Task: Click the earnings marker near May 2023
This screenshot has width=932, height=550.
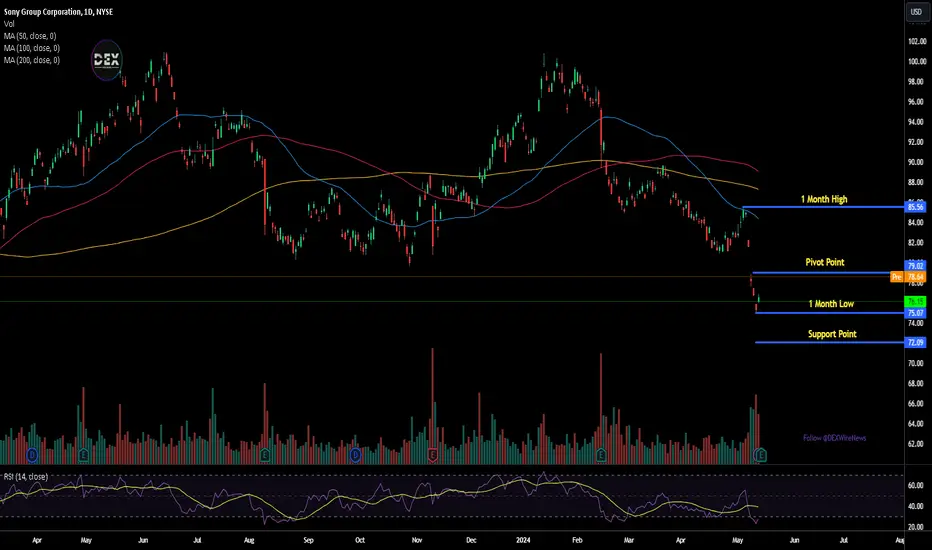Action: tap(83, 456)
